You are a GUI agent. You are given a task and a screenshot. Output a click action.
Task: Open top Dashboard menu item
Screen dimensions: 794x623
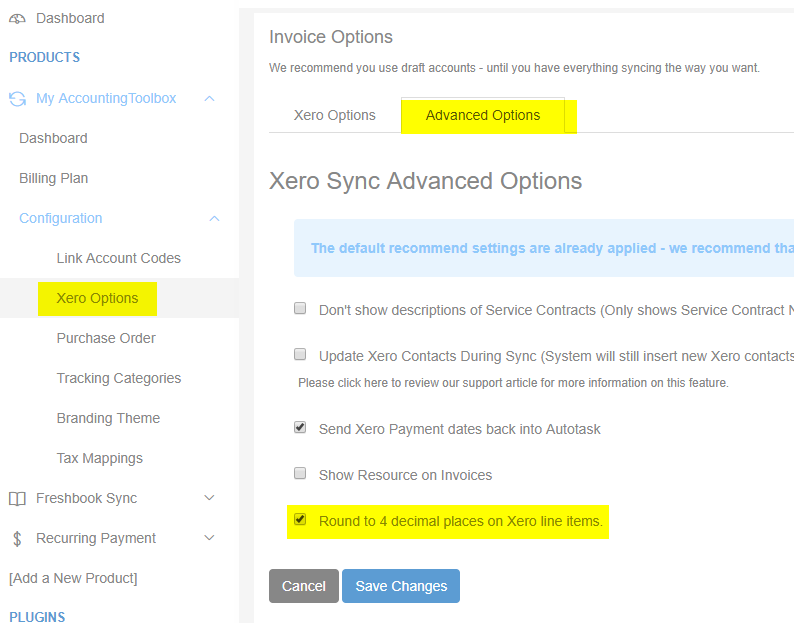point(70,18)
